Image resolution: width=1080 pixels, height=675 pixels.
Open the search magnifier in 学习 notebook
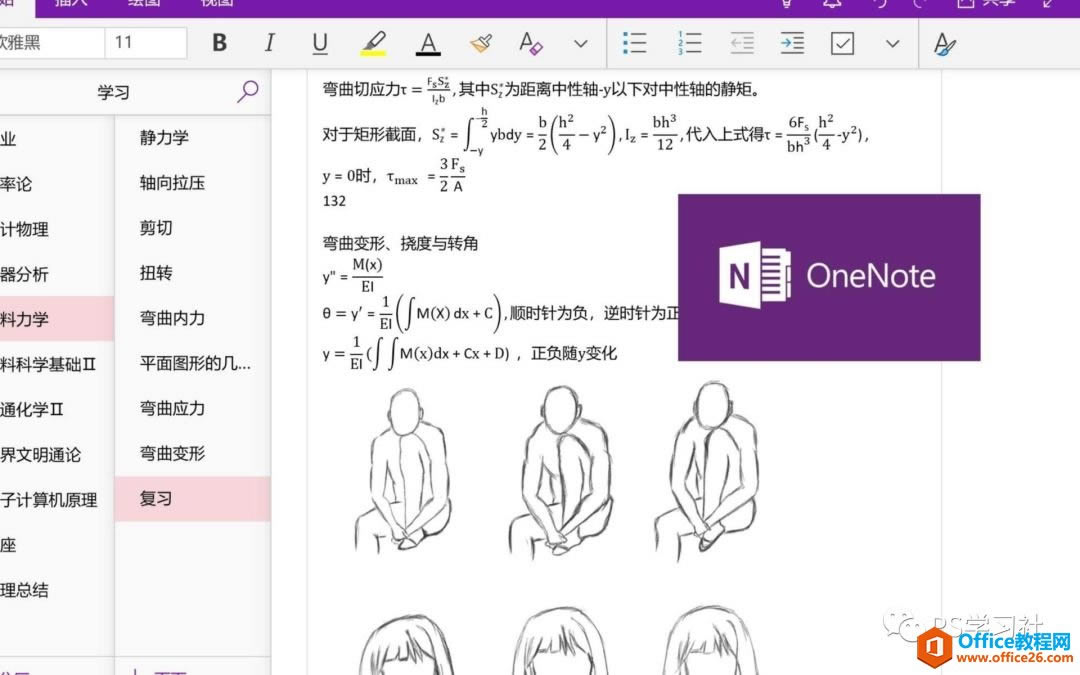247,90
